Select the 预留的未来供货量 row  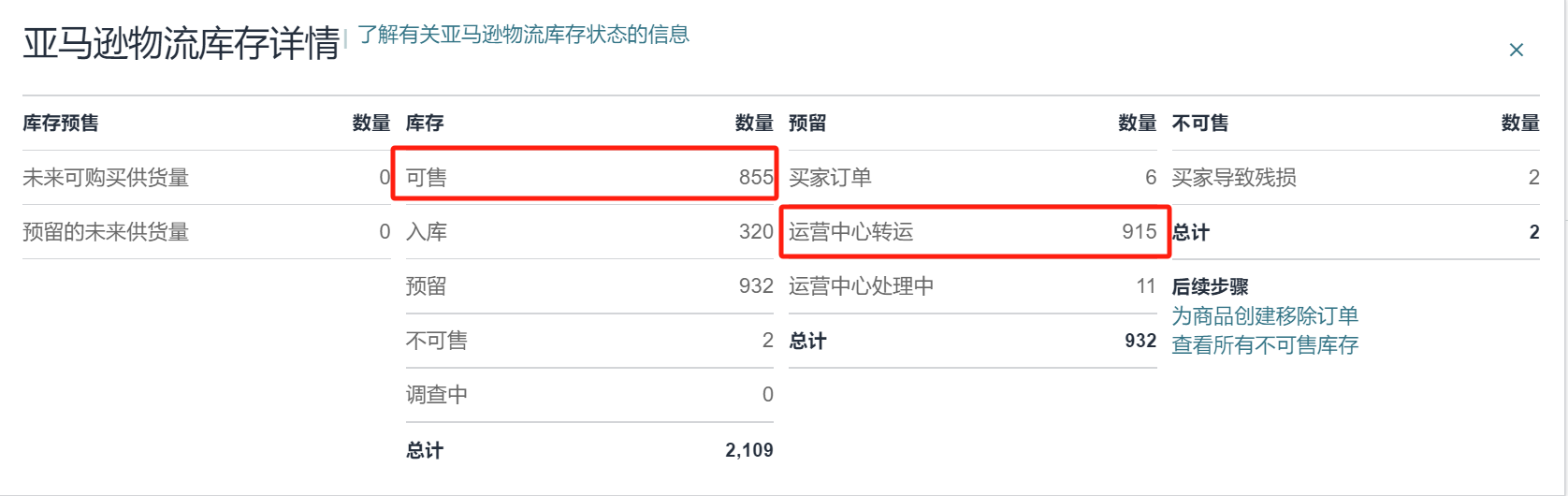pyautogui.click(x=207, y=231)
